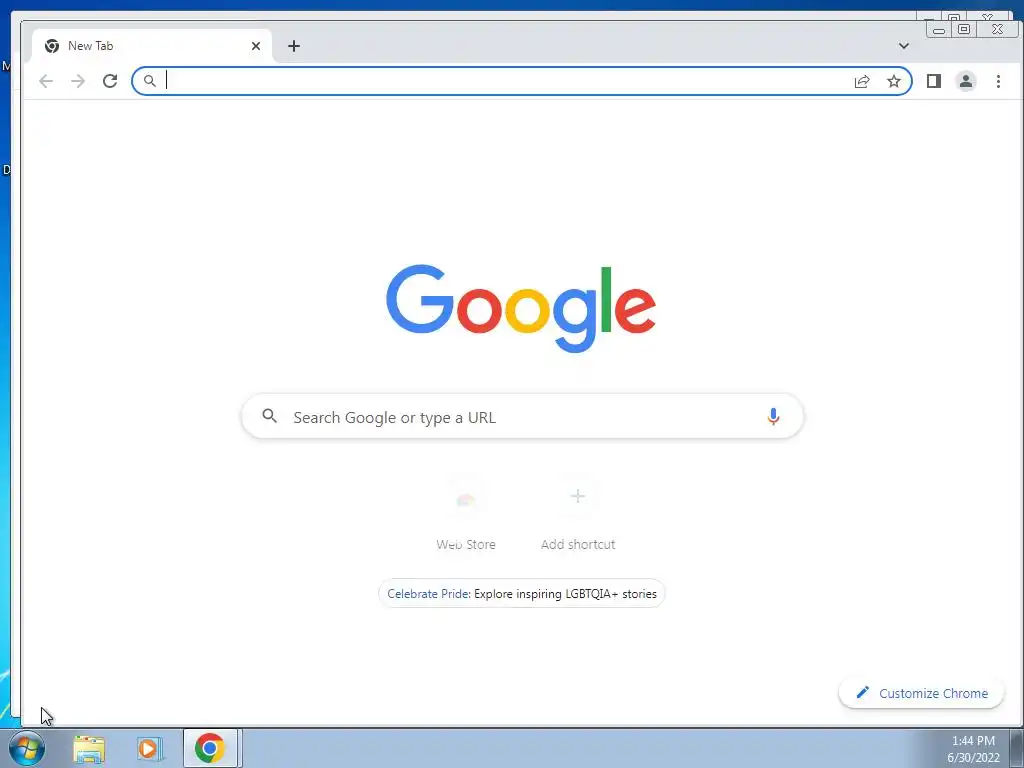1024x768 pixels.
Task: Share this page via share icon
Action: click(862, 81)
